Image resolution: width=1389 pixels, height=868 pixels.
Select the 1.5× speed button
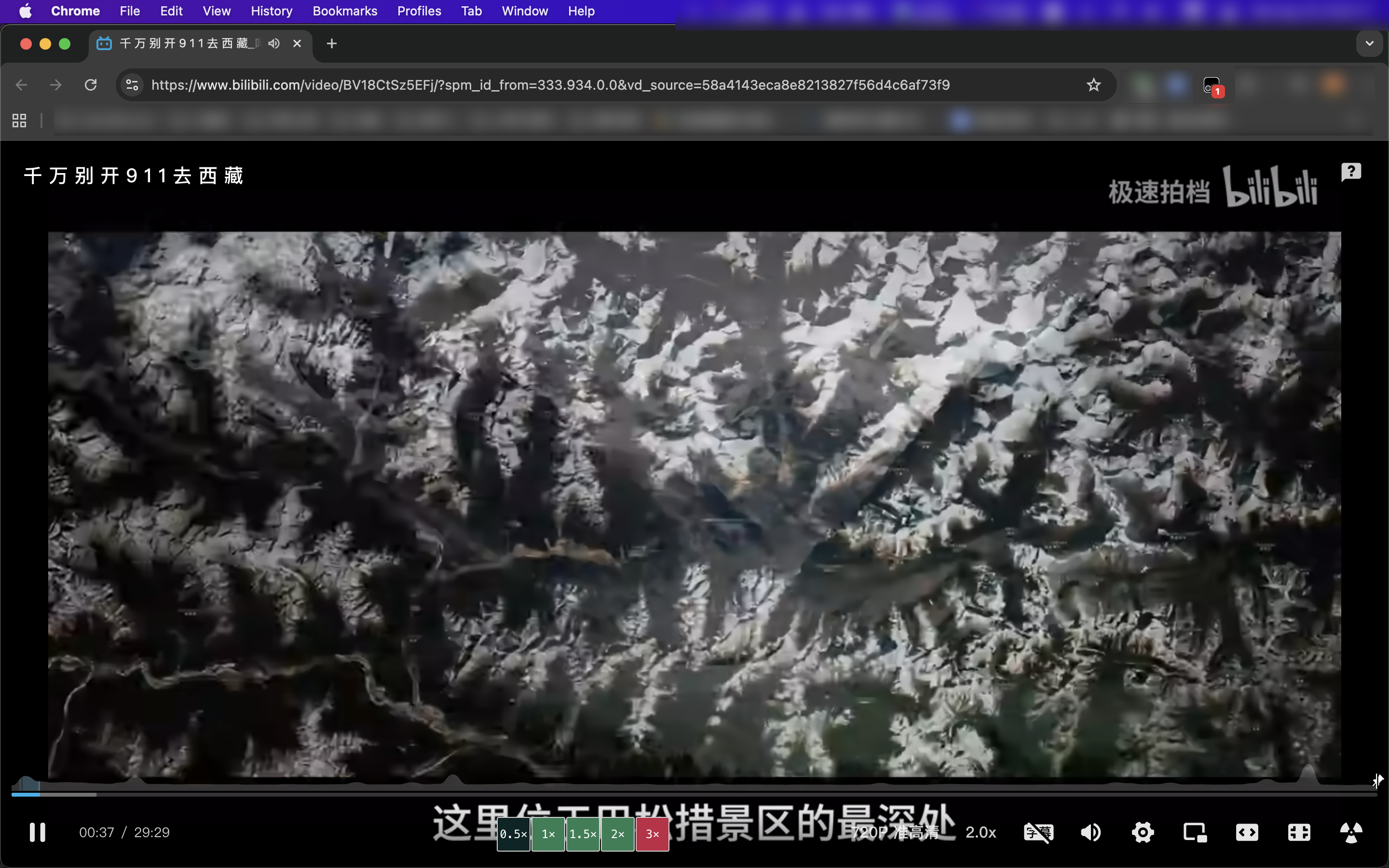click(x=583, y=834)
